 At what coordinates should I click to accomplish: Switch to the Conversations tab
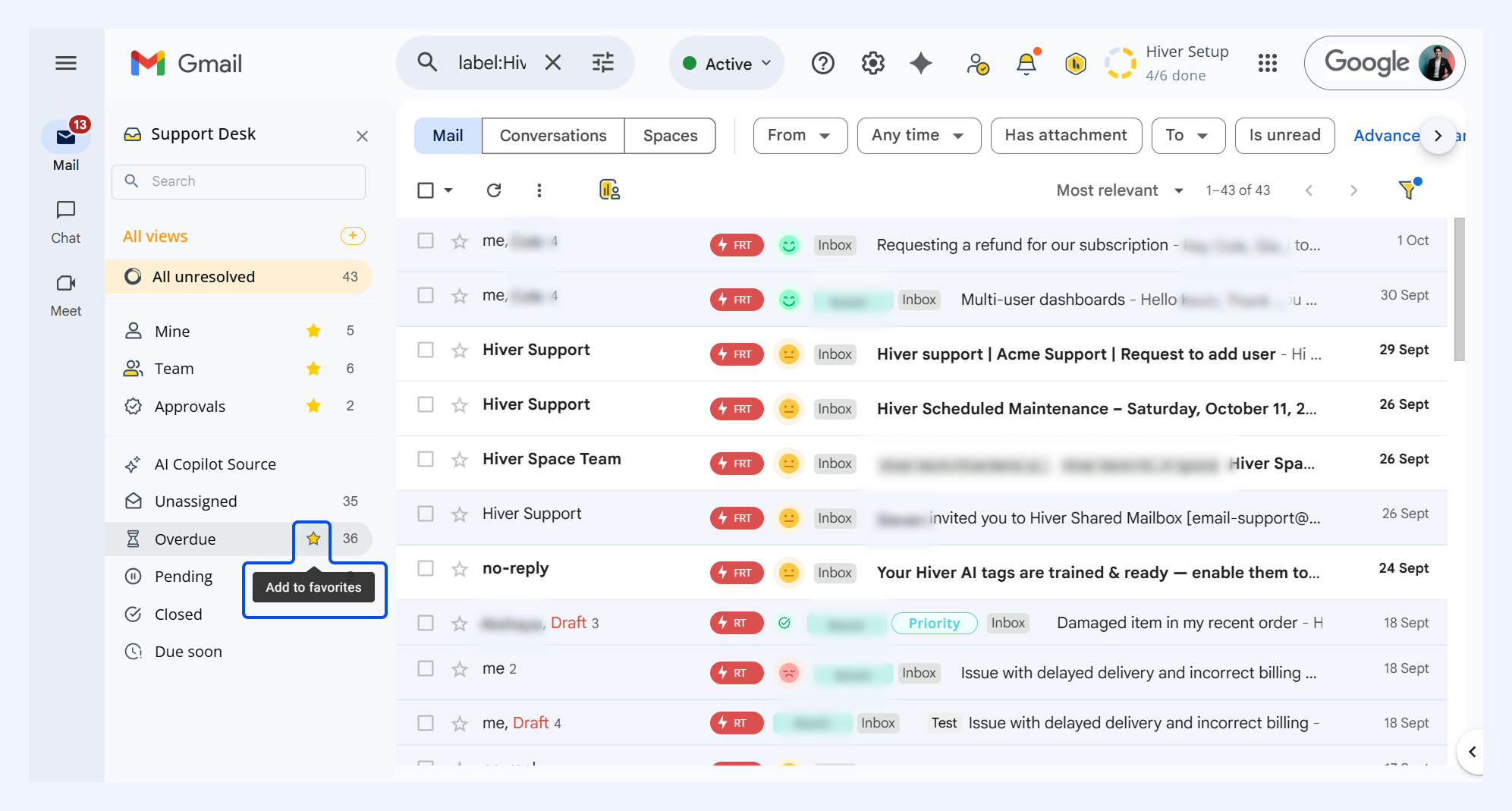553,136
